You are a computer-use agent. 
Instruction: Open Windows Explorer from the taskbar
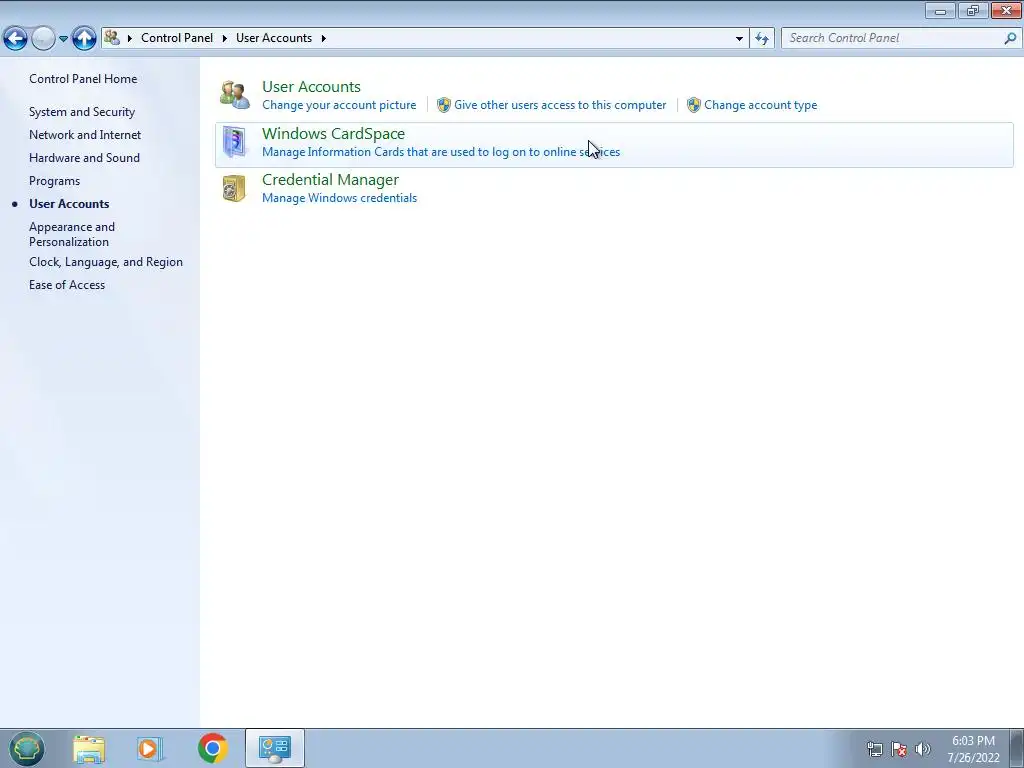[89, 748]
